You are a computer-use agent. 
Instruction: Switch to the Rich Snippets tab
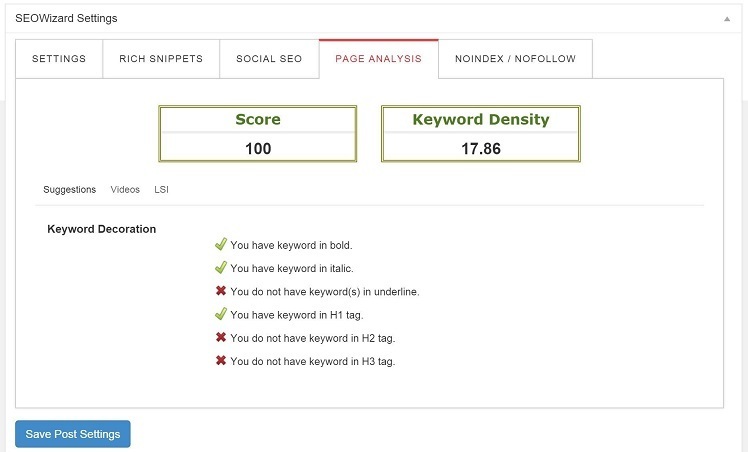[161, 59]
